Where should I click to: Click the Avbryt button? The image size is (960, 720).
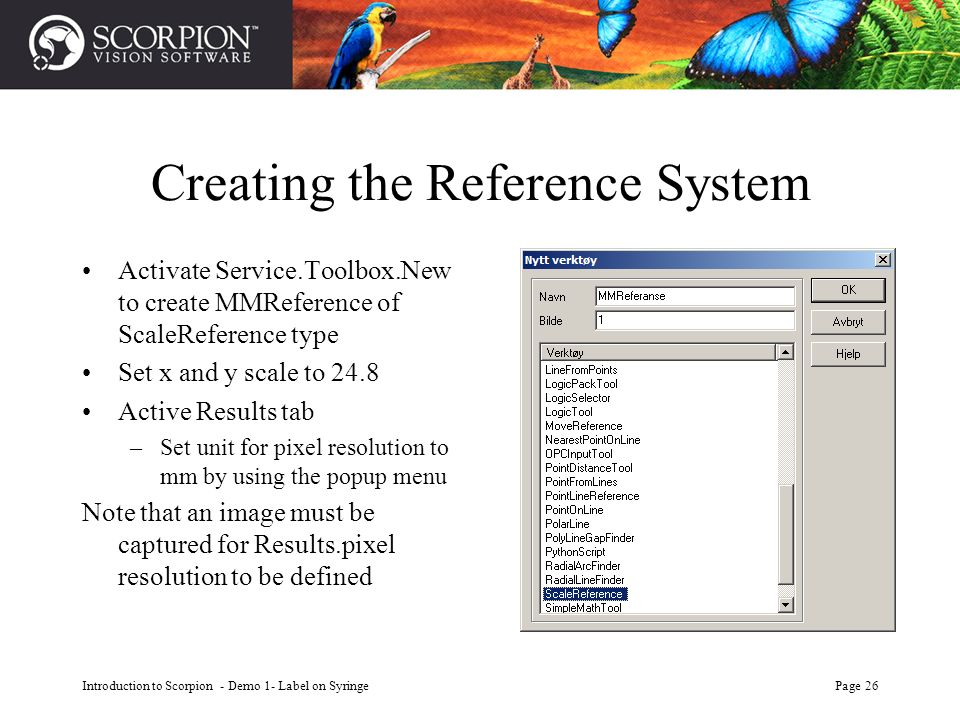pos(848,322)
